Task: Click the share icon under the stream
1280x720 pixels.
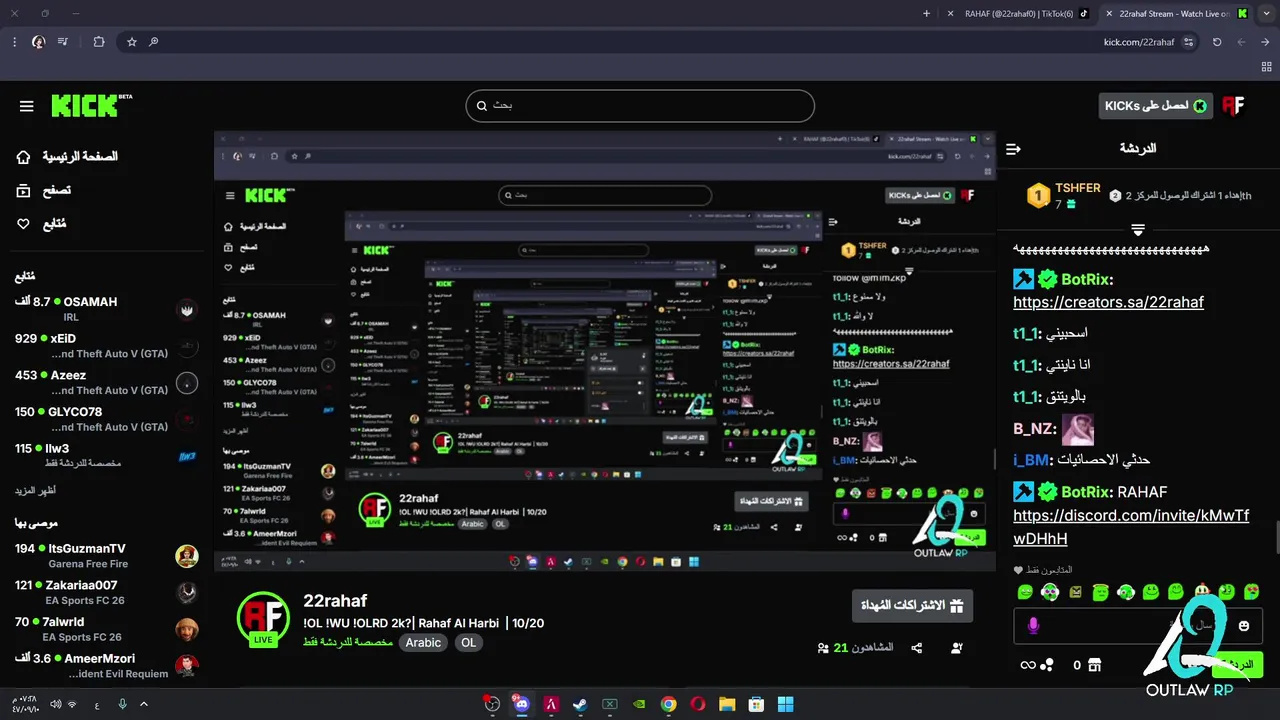Action: (x=917, y=648)
